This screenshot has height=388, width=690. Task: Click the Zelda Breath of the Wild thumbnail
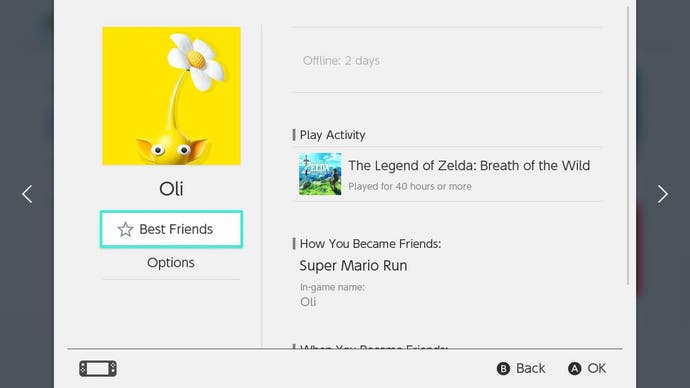tap(320, 174)
